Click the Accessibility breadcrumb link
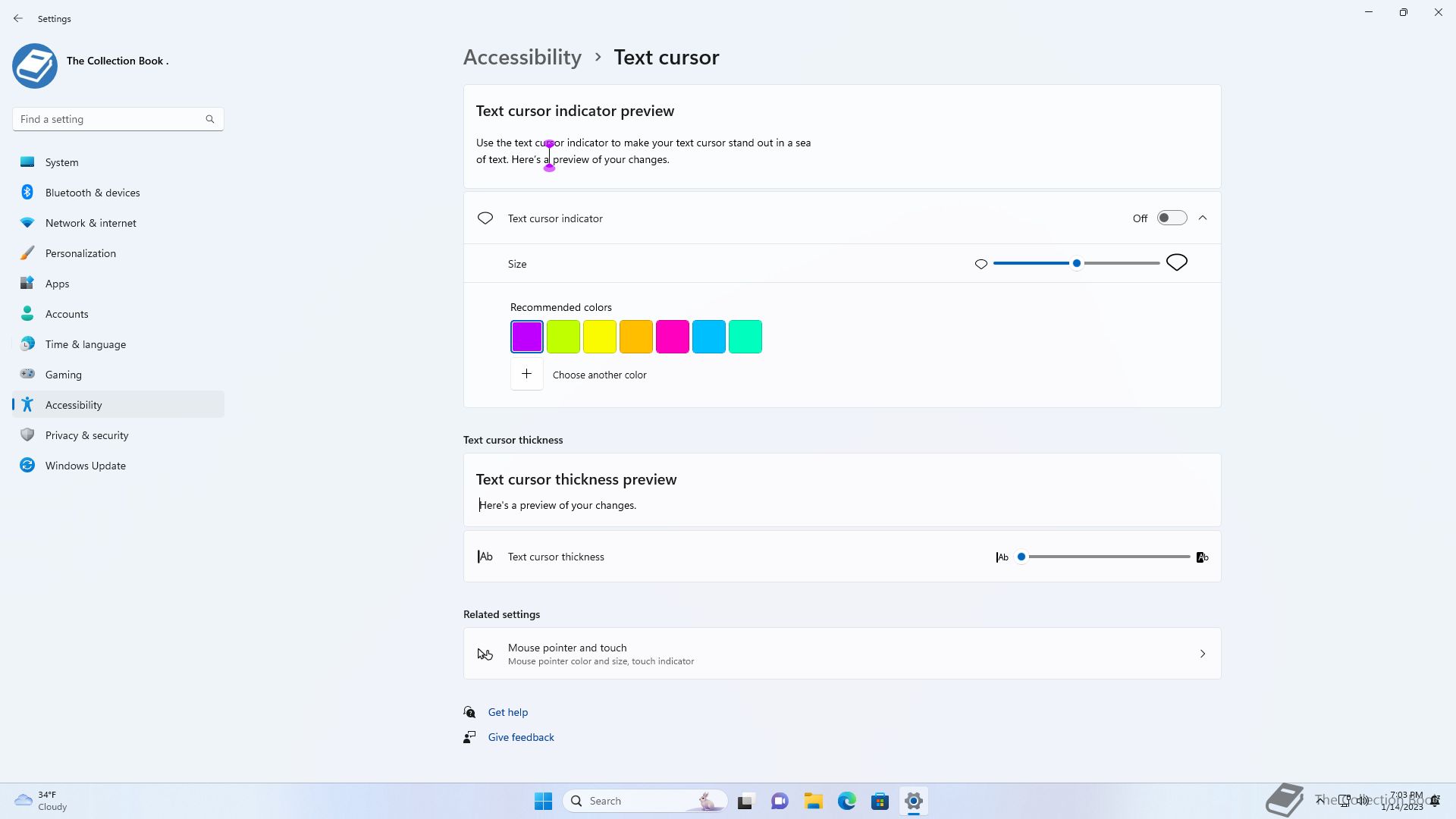The height and width of the screenshot is (819, 1456). point(522,57)
